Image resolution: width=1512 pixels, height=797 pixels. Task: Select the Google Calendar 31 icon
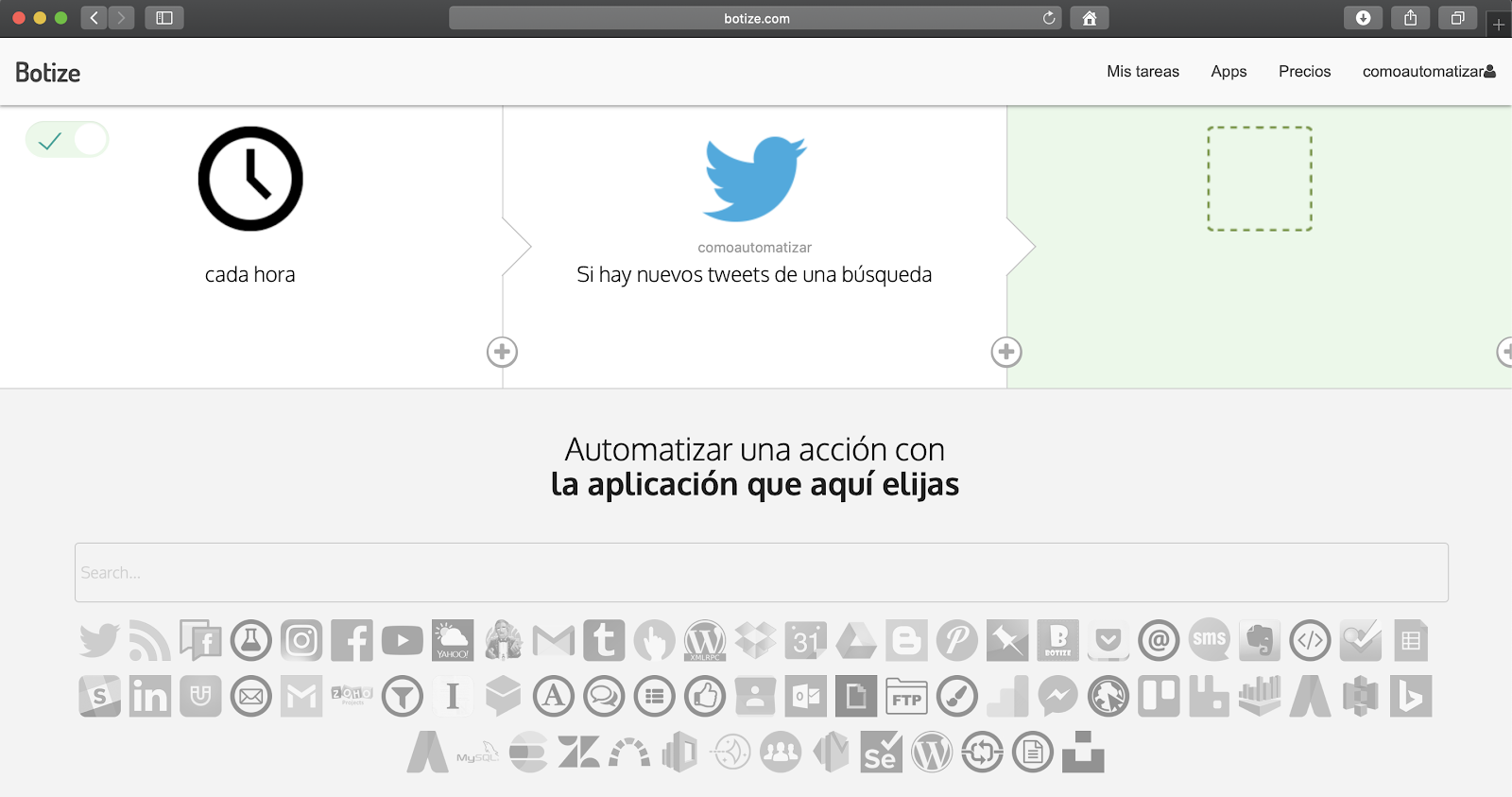click(x=806, y=640)
